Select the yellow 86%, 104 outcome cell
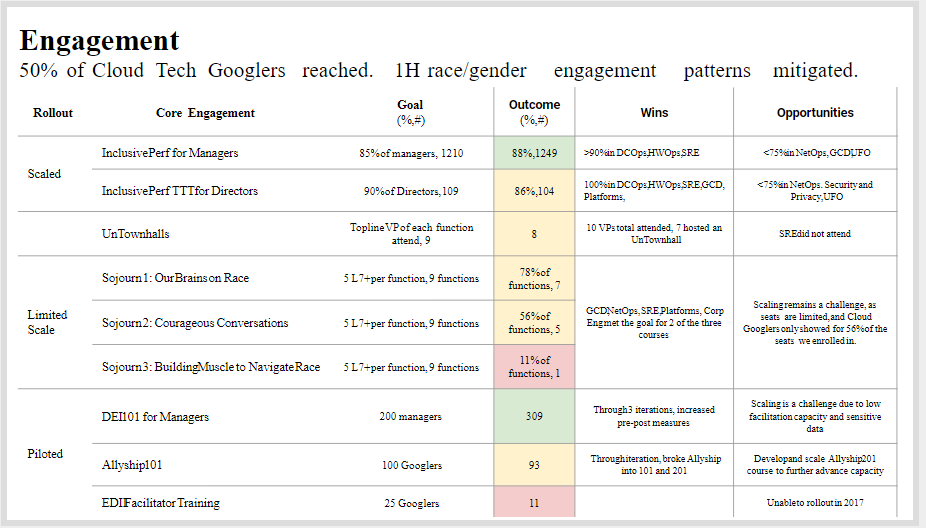 pos(534,190)
